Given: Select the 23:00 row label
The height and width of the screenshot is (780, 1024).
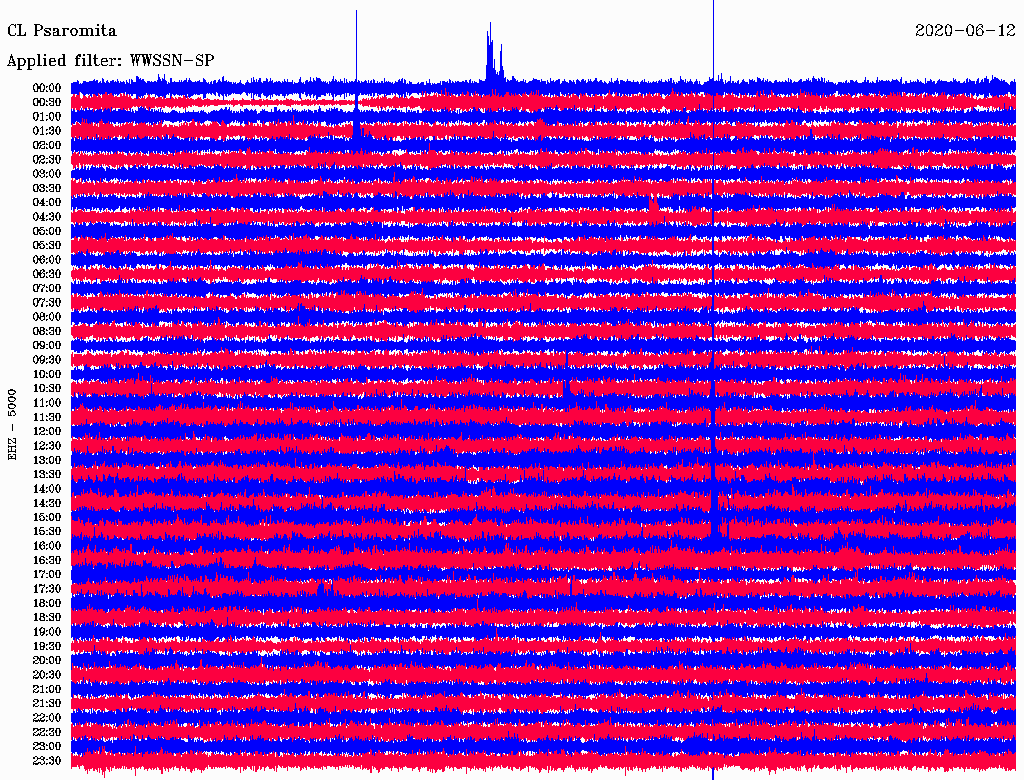Looking at the screenshot, I should [47, 747].
